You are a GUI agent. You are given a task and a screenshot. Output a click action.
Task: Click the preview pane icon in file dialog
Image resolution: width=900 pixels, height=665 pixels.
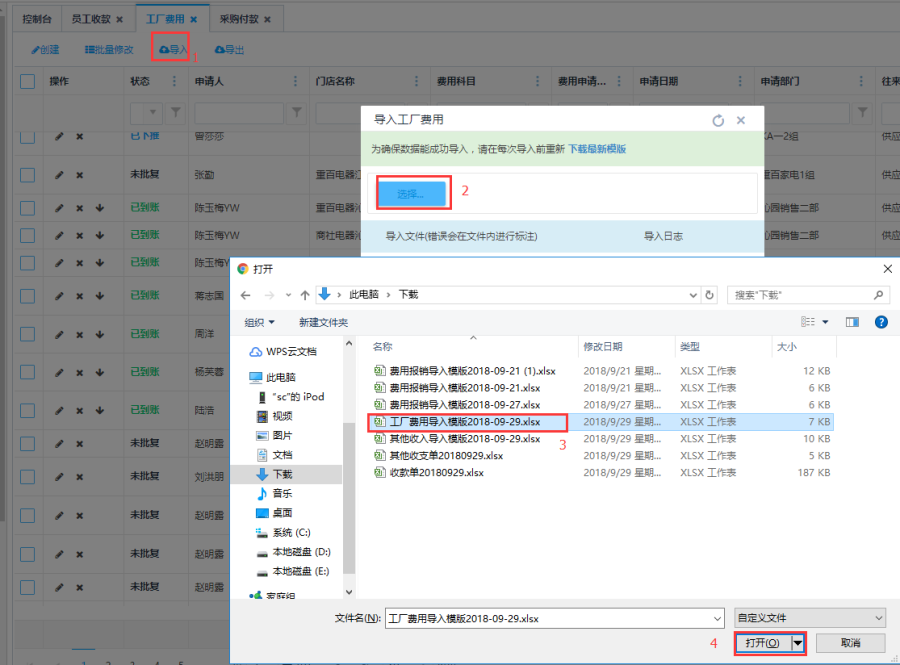852,322
